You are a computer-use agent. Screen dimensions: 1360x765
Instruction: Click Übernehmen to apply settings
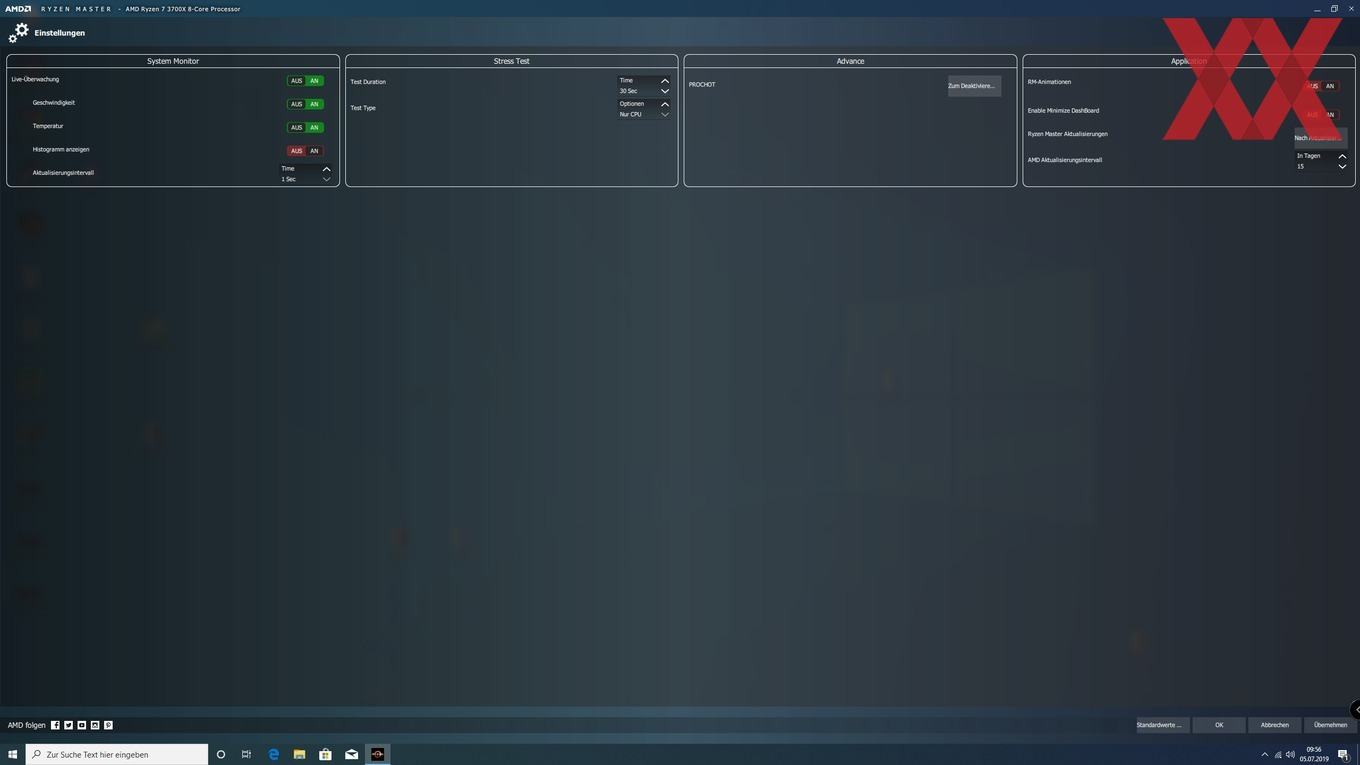click(x=1330, y=725)
